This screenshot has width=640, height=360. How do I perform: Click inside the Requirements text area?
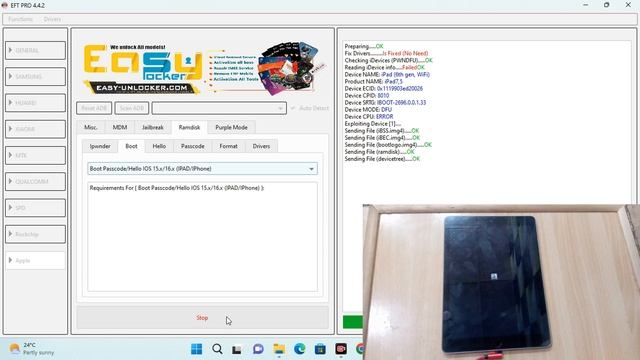(202, 237)
